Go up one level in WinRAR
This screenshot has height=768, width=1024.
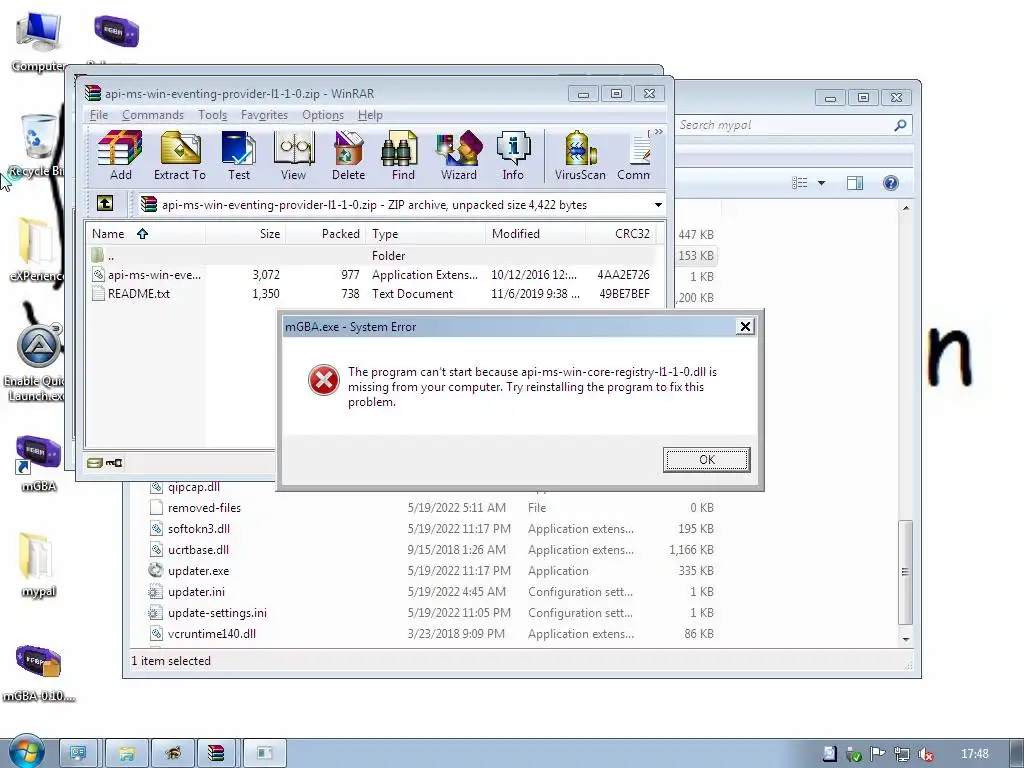105,204
